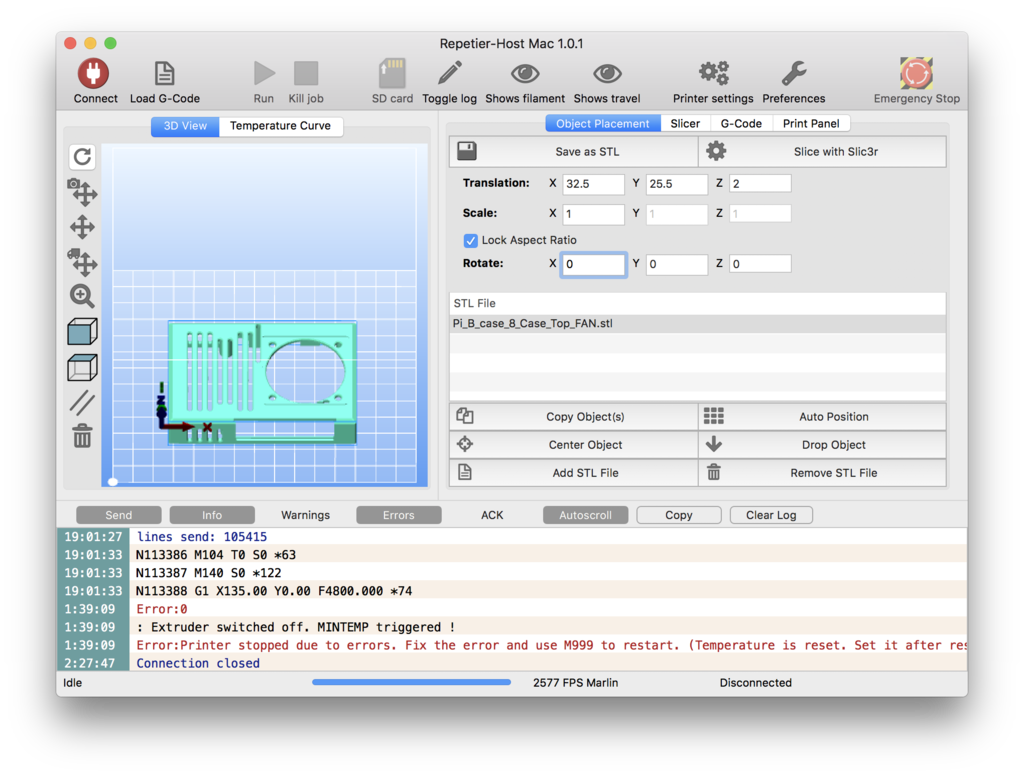Switch to solid cube view
The width and height of the screenshot is (1024, 777).
click(82, 332)
